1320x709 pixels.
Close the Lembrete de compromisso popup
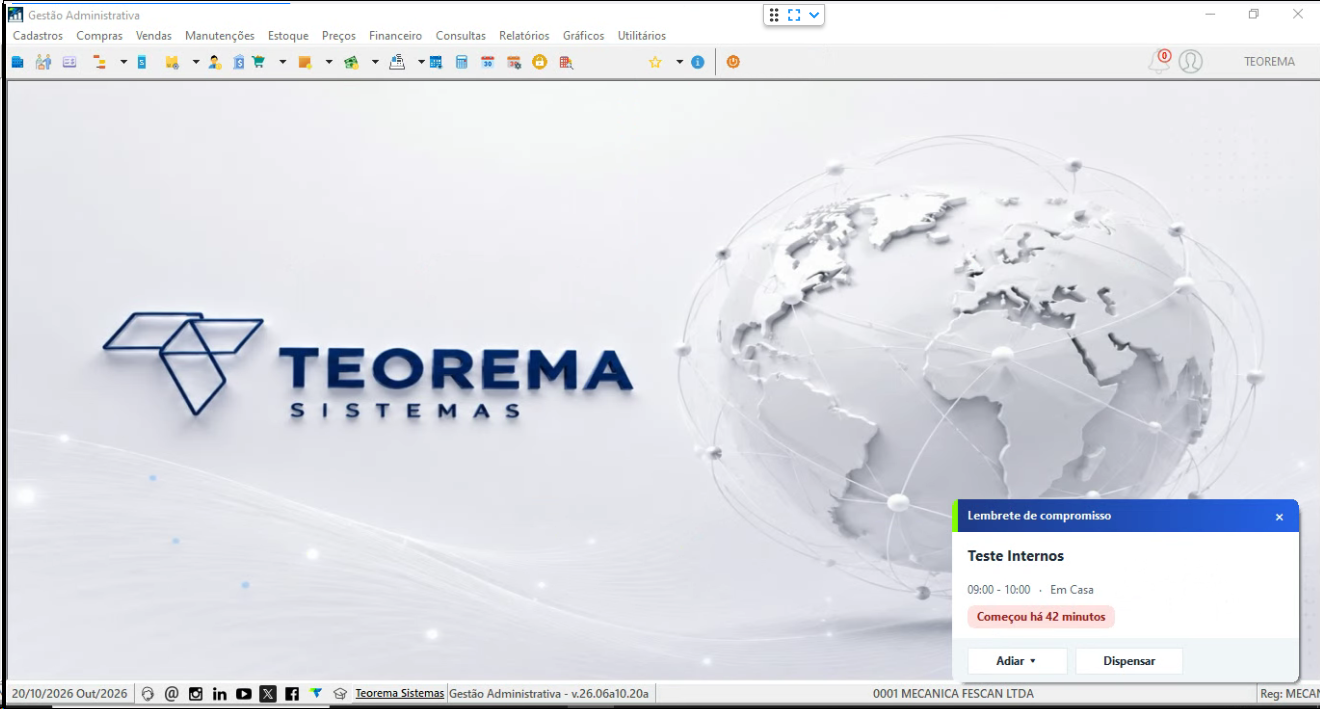(1279, 517)
